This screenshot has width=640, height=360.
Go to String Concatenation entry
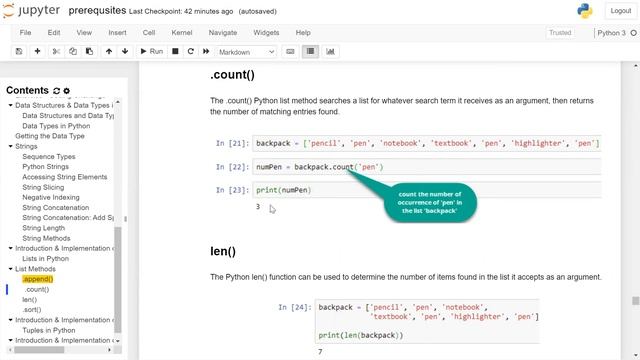[56, 207]
